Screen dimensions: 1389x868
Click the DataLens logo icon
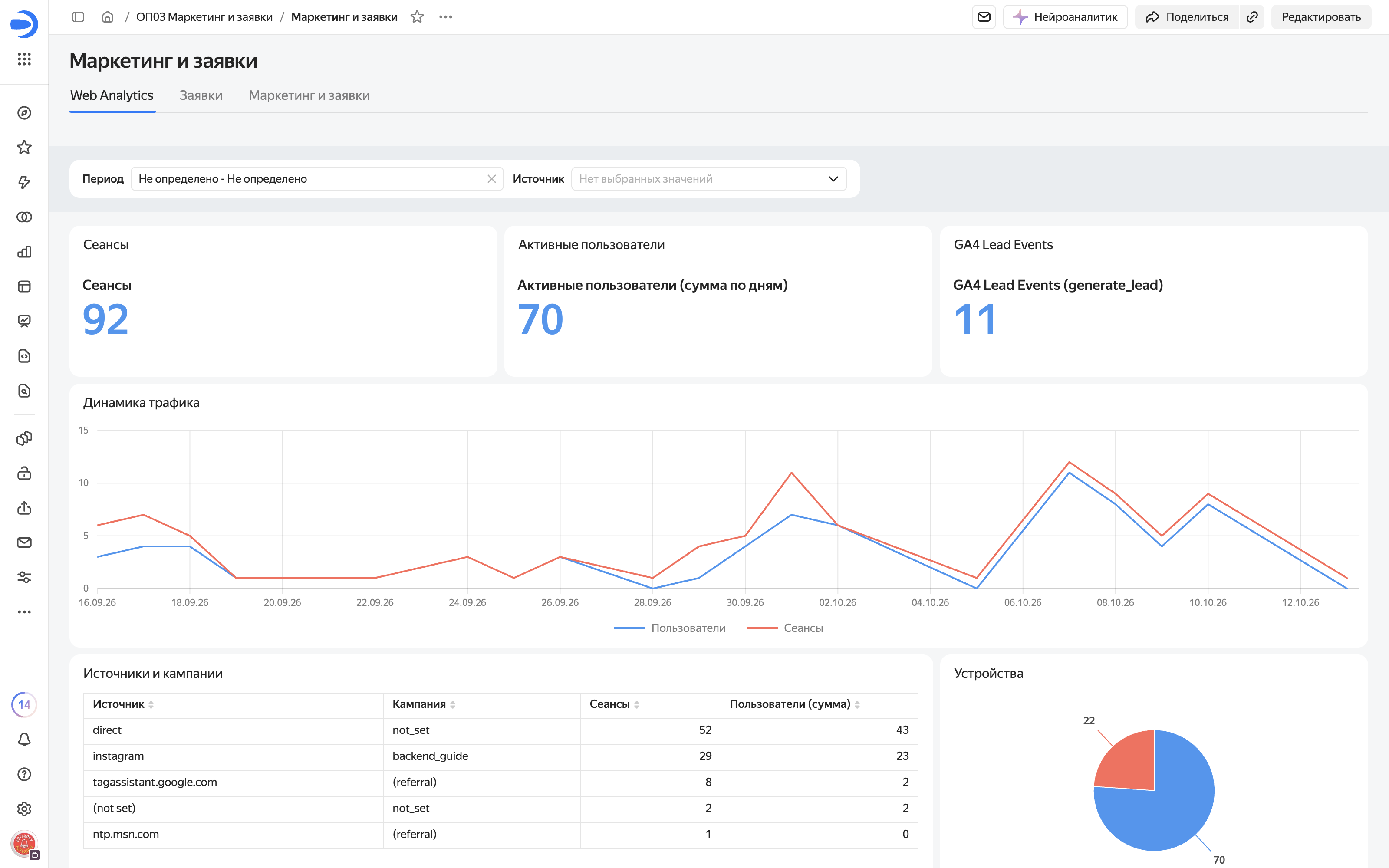(24, 24)
